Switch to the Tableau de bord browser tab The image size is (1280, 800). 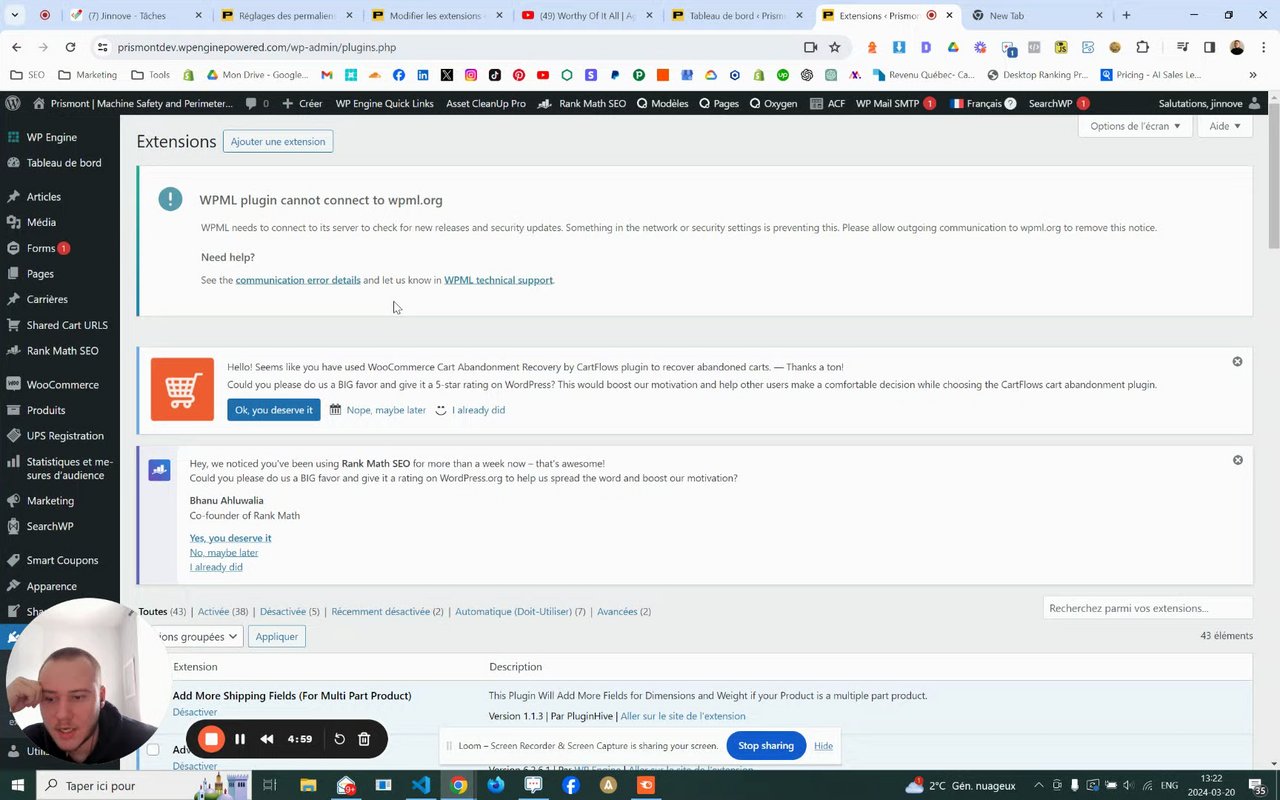tap(736, 15)
